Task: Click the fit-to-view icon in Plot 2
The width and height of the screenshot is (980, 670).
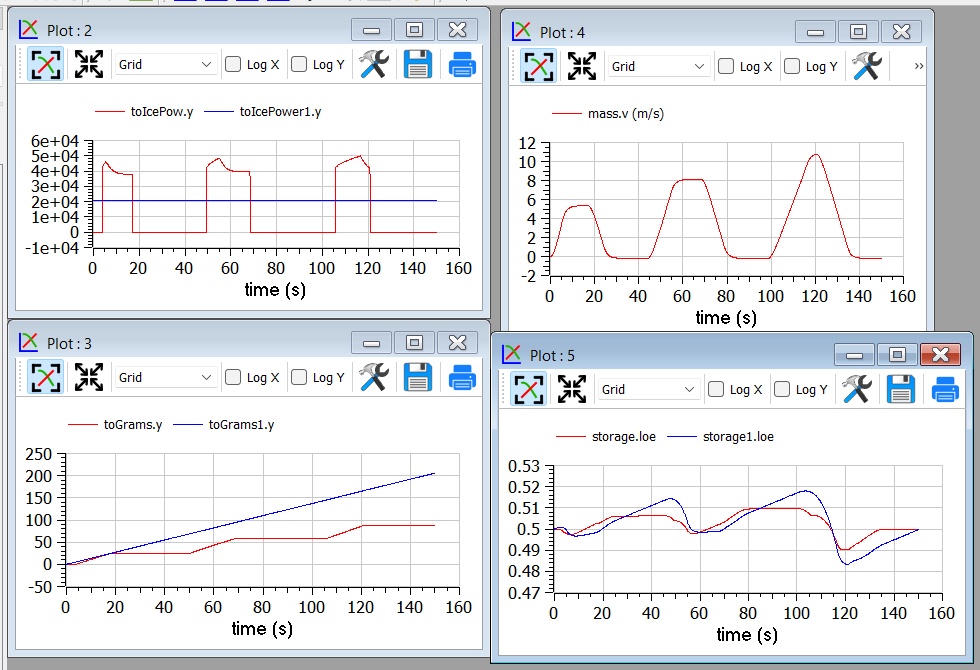Action: (x=45, y=65)
